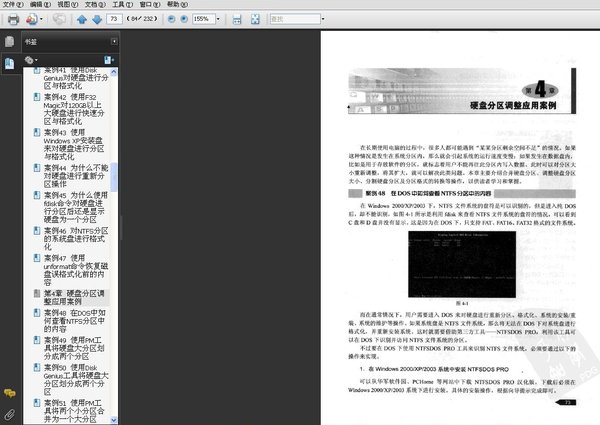
Task: Click the bookmark icon beside 案例49
Action: (37, 340)
